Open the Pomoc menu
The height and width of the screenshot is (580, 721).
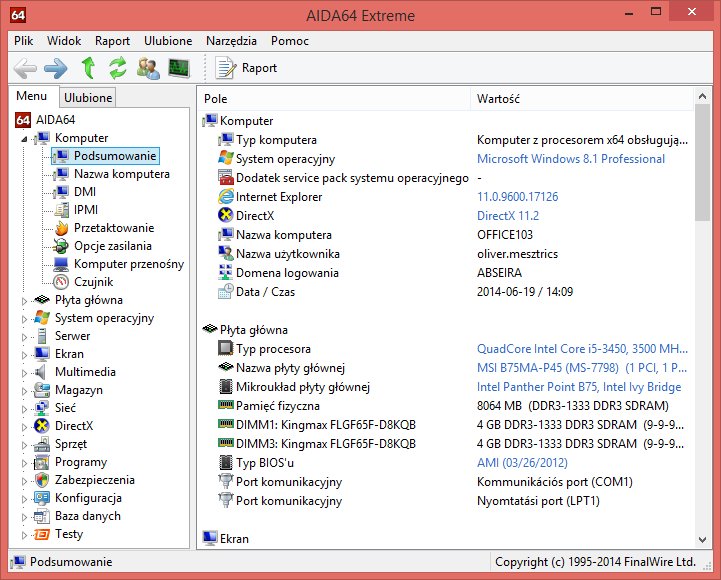[290, 41]
